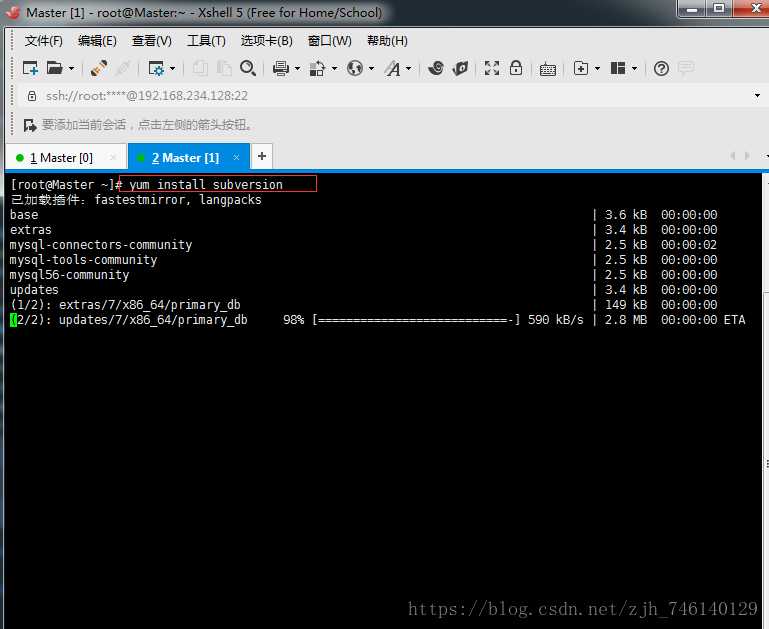
Task: Click the Font icon
Action: (x=392, y=68)
